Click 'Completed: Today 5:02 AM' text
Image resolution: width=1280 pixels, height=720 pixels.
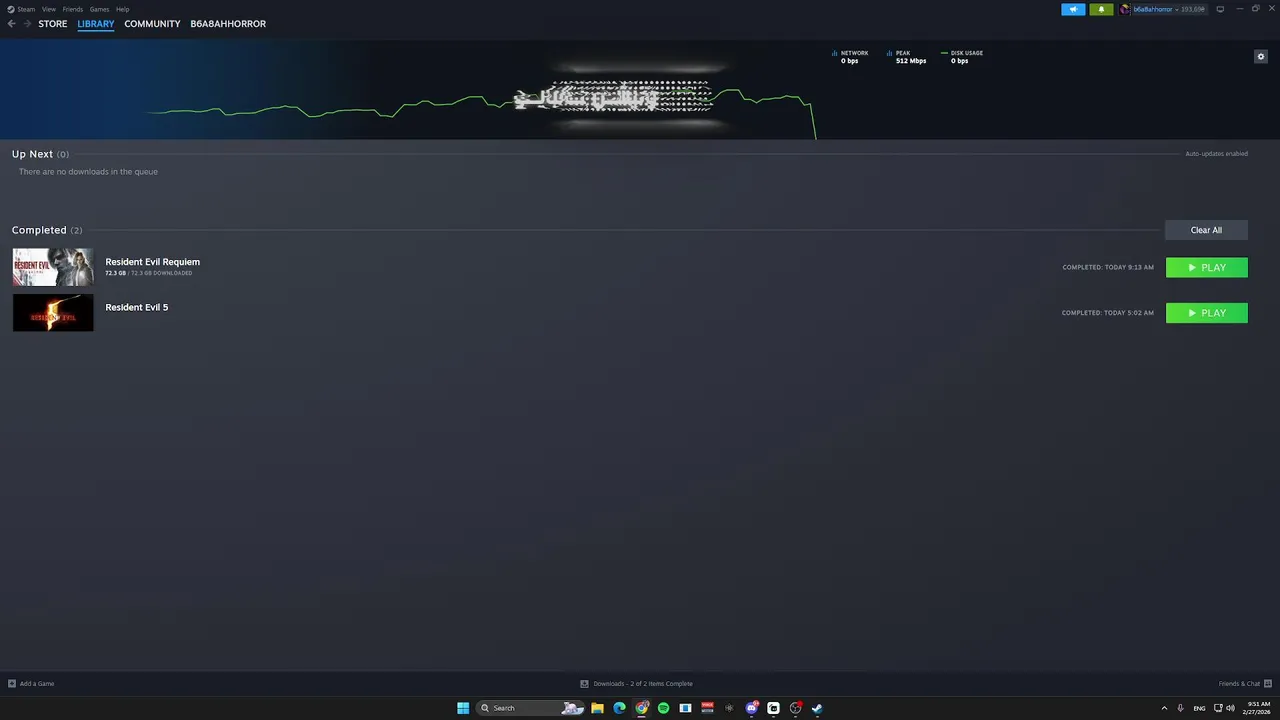click(1108, 313)
